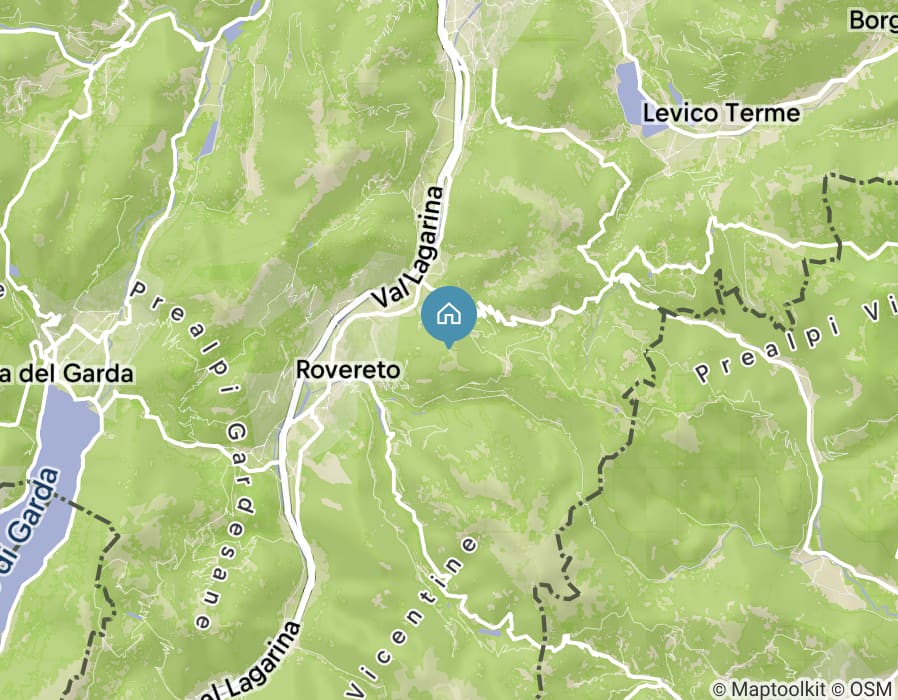Click the Val Lagarina label near marker
This screenshot has width=898, height=700.
click(x=409, y=247)
